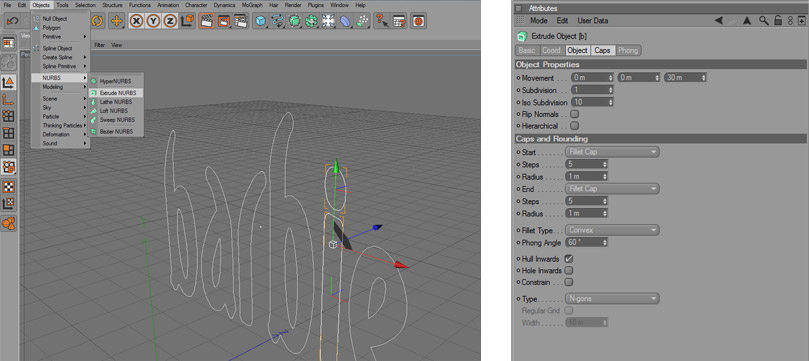Image resolution: width=809 pixels, height=361 pixels.
Task: Expand the Modeling submenu
Action: (x=60, y=87)
